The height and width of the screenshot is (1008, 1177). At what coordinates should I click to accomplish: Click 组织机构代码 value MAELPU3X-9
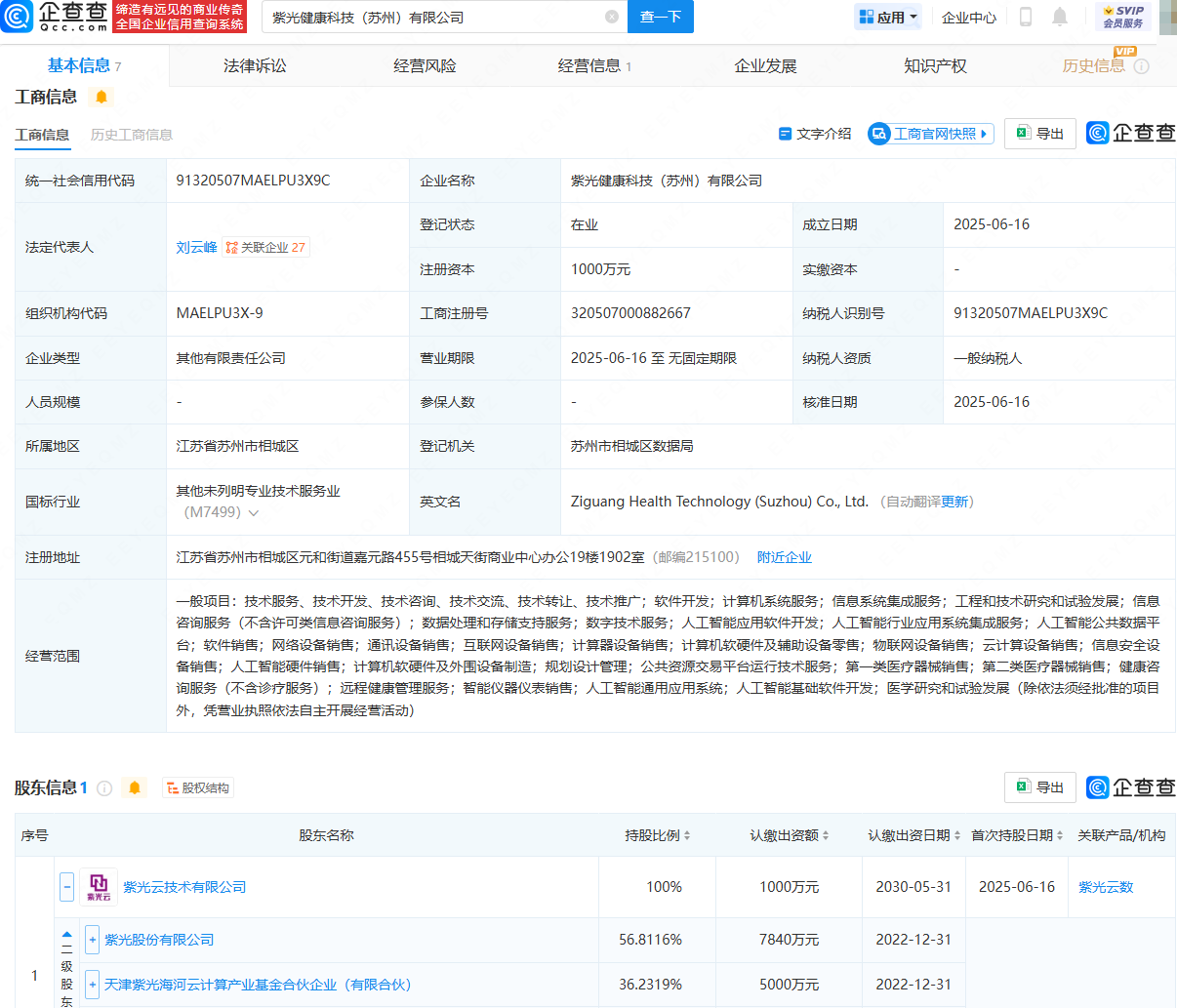pyautogui.click(x=220, y=313)
